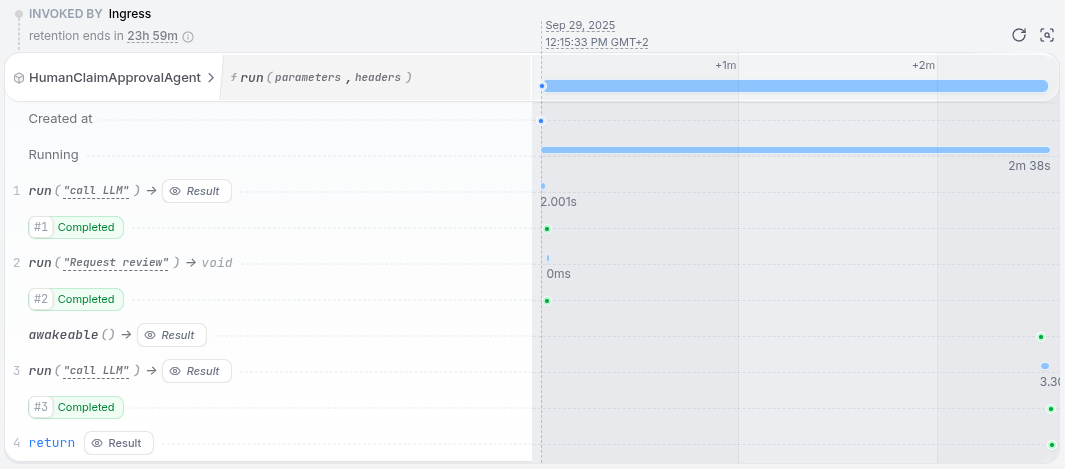
Task: Click the Running row label
Action: coord(54,155)
